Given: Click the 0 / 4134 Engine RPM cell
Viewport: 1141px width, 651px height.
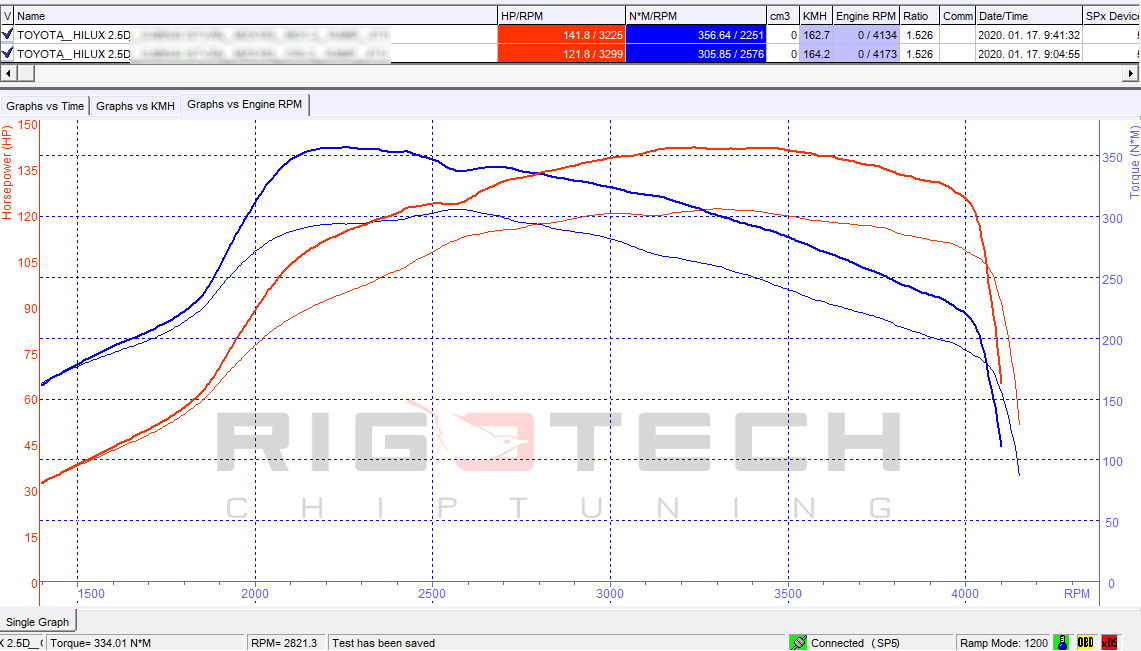Looking at the screenshot, I should click(866, 34).
